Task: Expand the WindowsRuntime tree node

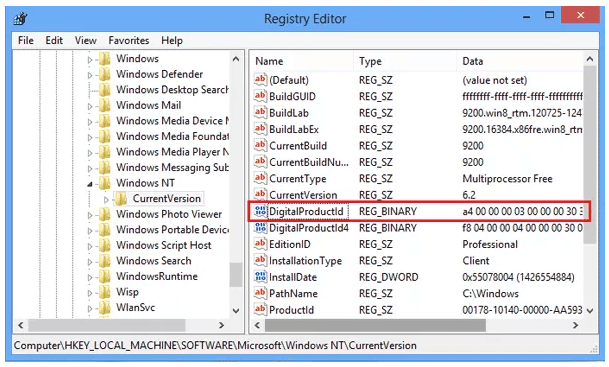Action: pyautogui.click(x=90, y=277)
